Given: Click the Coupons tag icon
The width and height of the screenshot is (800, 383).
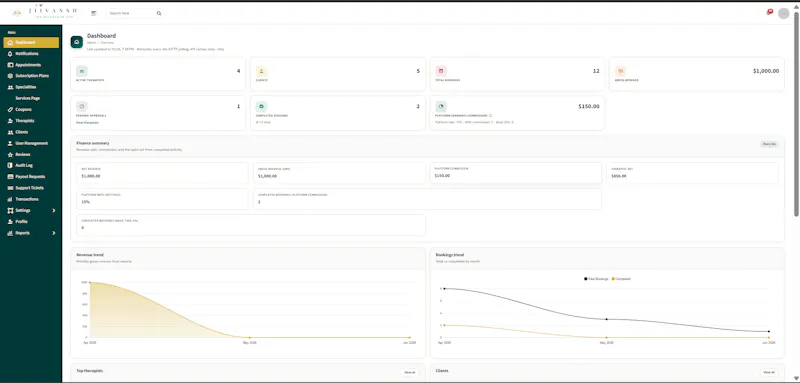Looking at the screenshot, I should click(10, 110).
